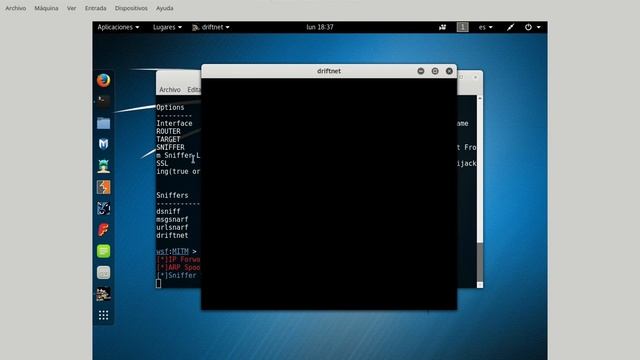Image resolution: width=640 pixels, height=360 pixels.
Task: Launch Armitage green-haired figure dock icon
Action: (x=103, y=166)
